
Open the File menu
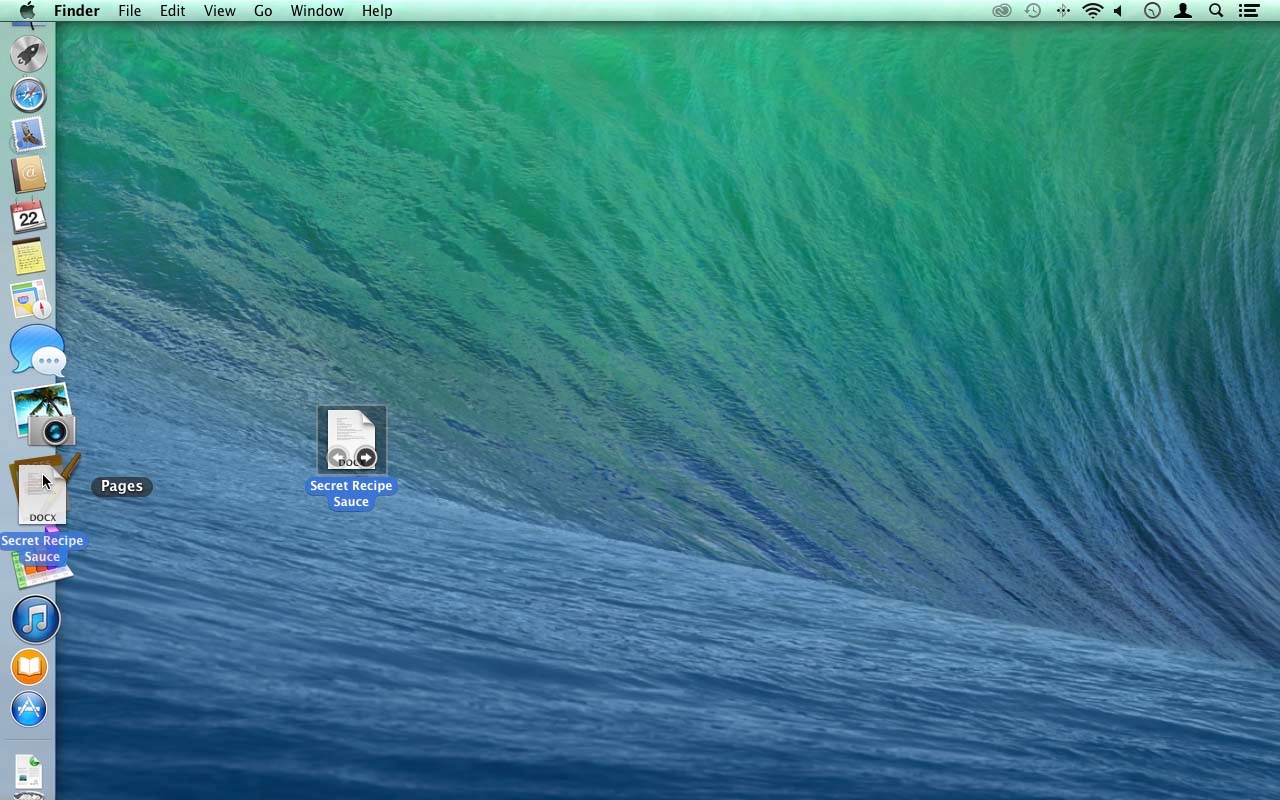coord(129,11)
